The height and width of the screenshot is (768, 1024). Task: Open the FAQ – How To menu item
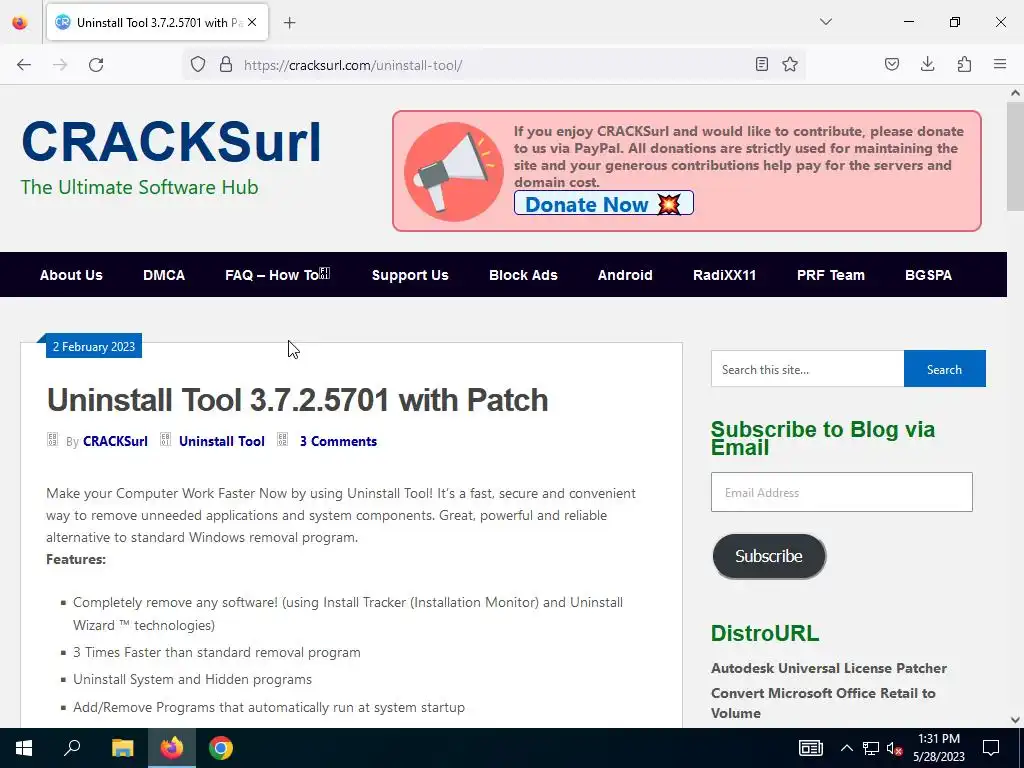278,275
